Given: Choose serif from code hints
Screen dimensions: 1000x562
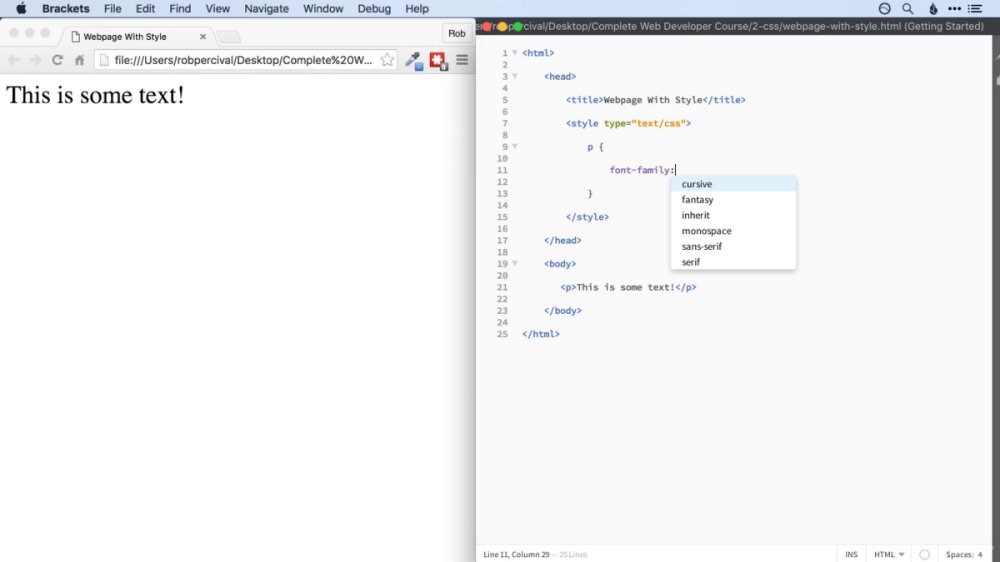Looking at the screenshot, I should click(x=733, y=262).
